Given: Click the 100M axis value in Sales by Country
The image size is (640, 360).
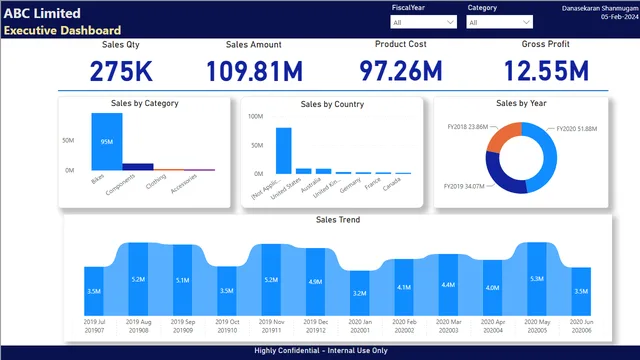Looking at the screenshot, I should (256, 116).
